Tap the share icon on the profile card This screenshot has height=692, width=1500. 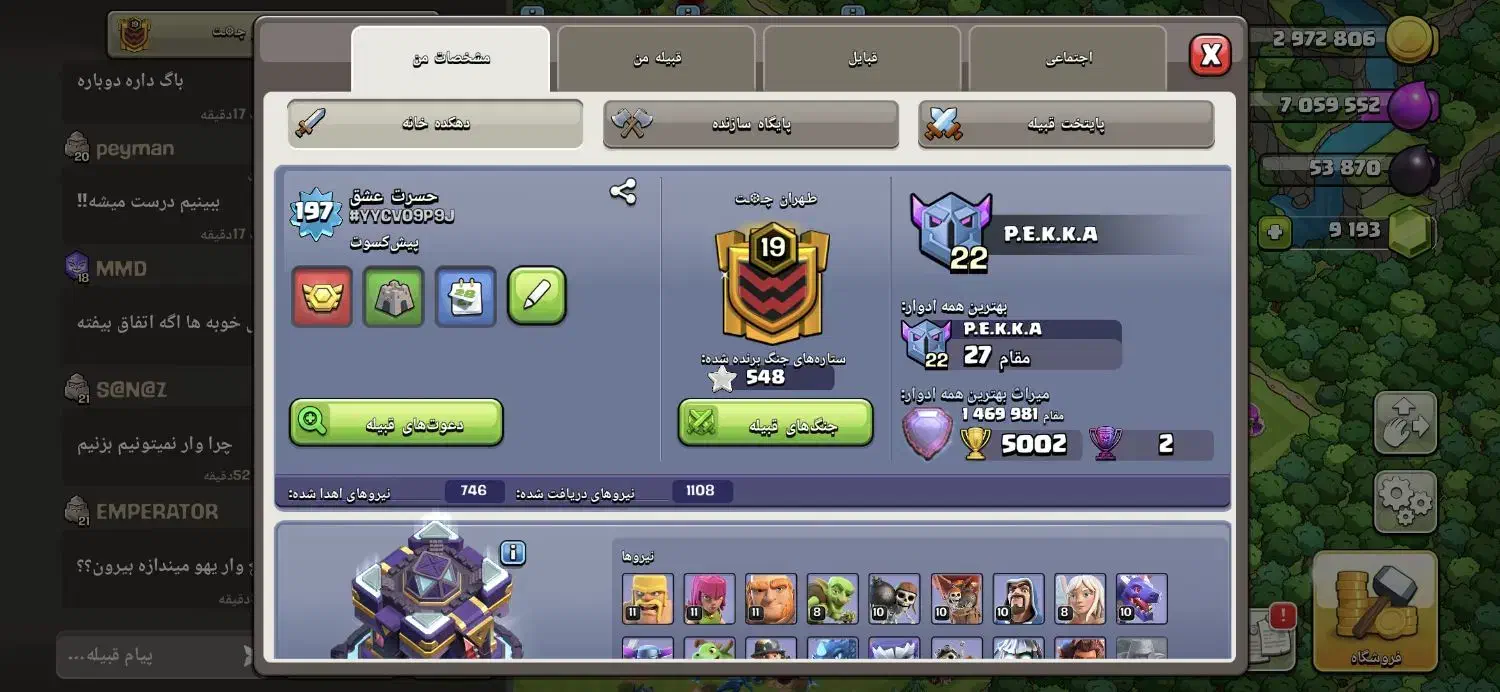click(623, 191)
